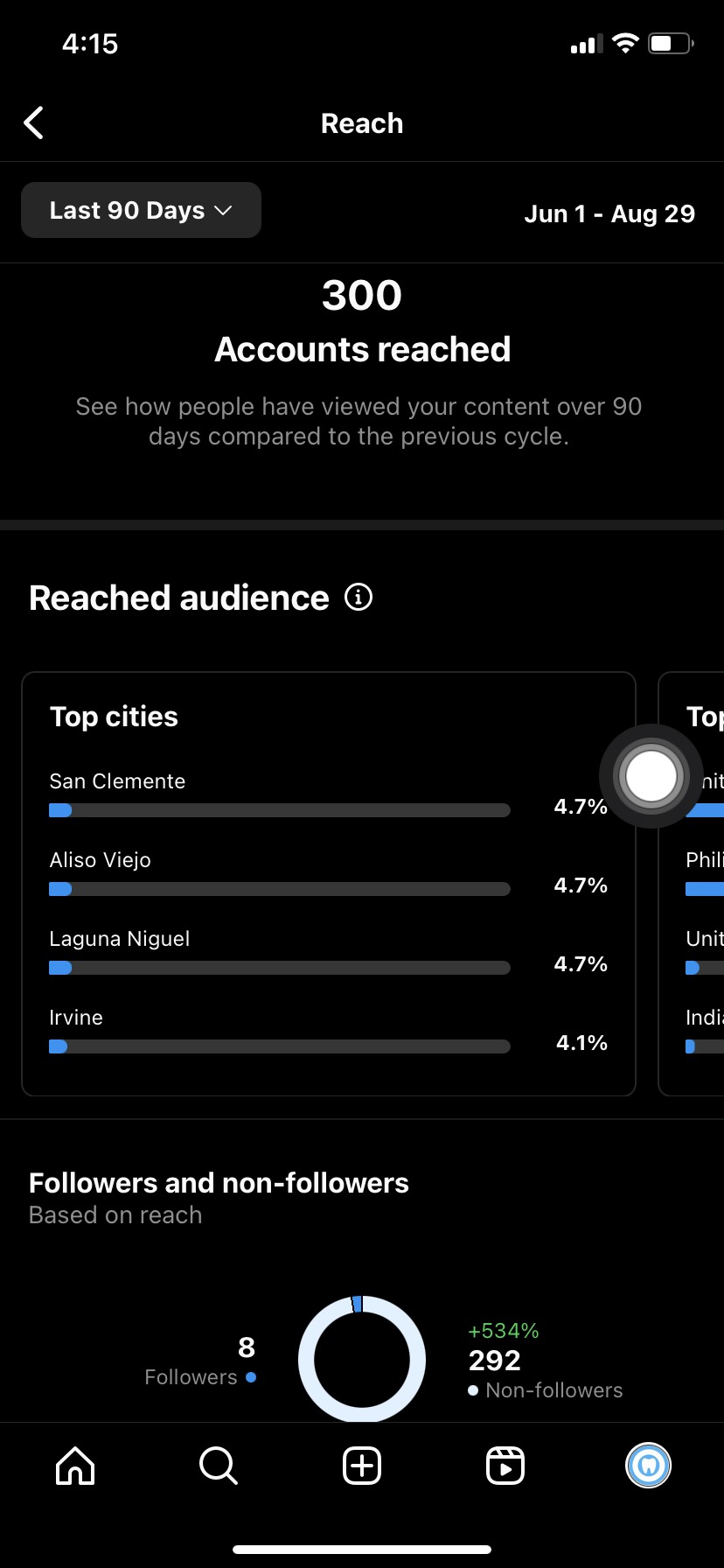This screenshot has width=724, height=1568.
Task: Expand the Last 90 Days dropdown
Action: pos(141,211)
